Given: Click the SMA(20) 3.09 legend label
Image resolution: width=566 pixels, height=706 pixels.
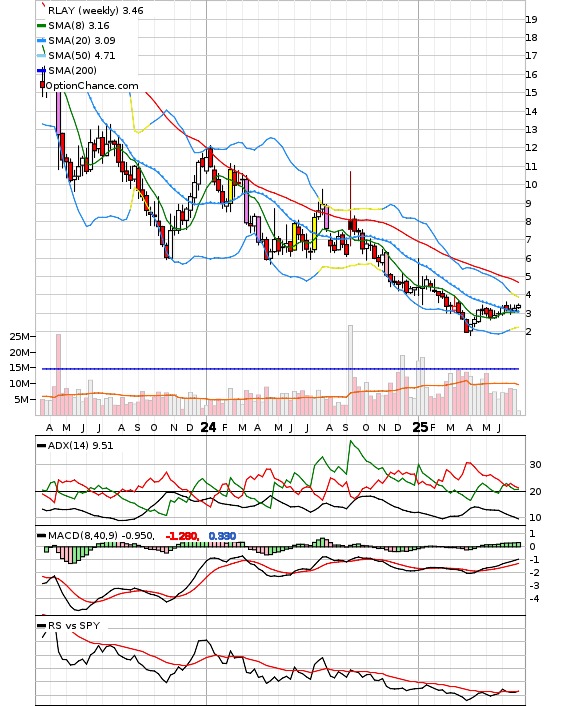Looking at the screenshot, I should [x=82, y=41].
